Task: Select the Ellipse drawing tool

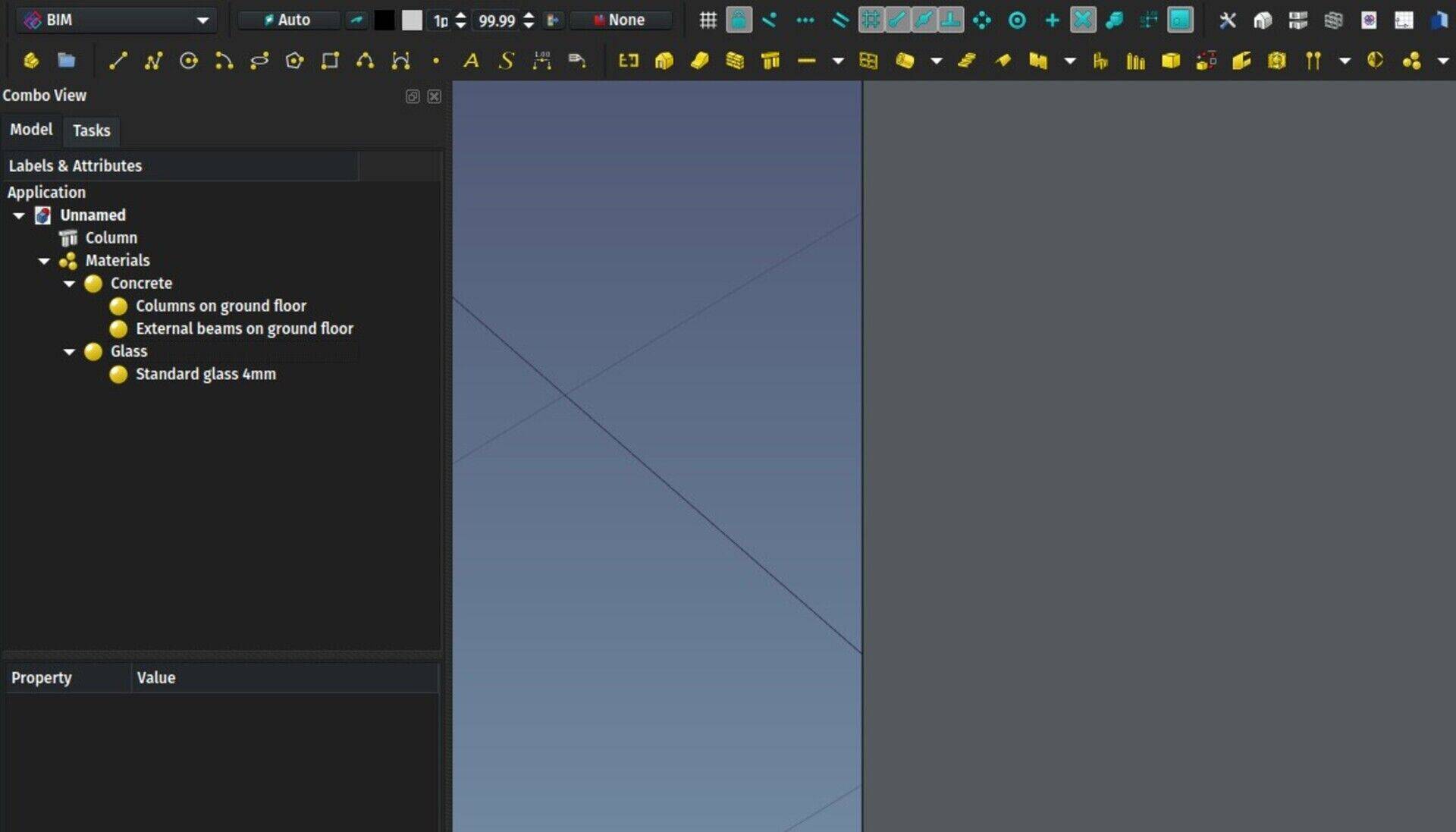Action: point(259,61)
